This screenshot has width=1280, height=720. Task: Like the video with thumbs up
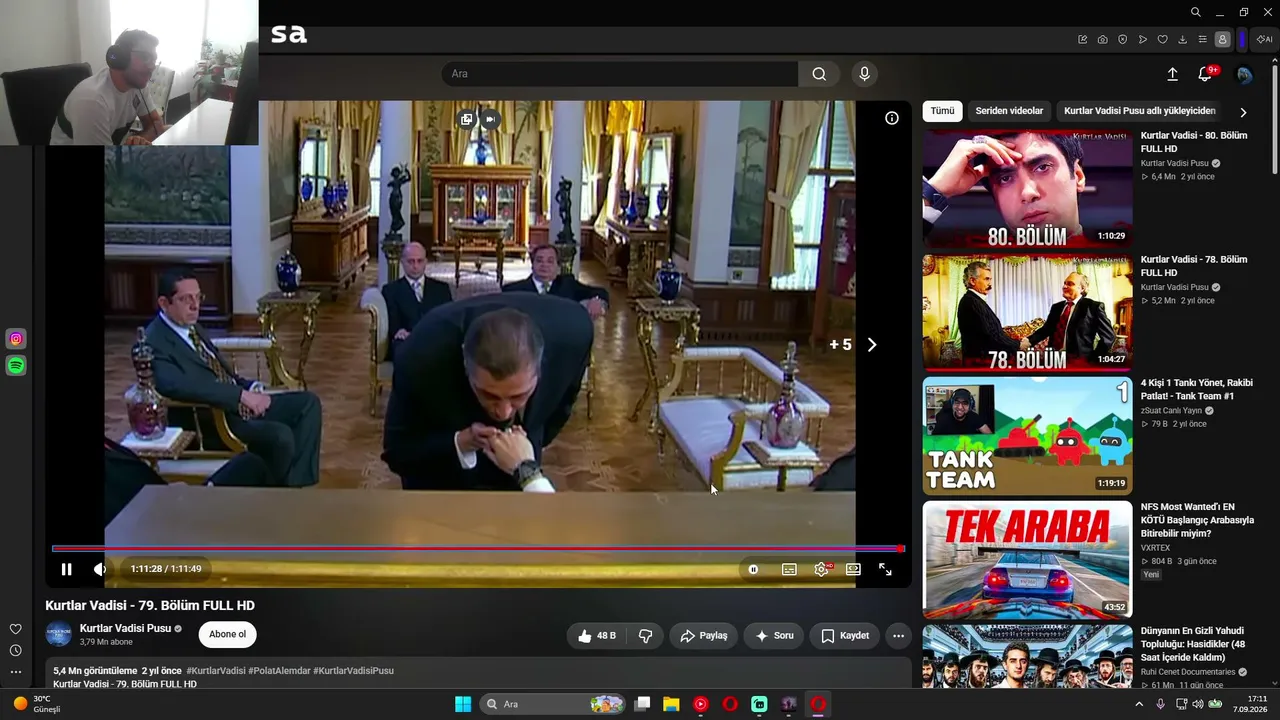coord(597,636)
